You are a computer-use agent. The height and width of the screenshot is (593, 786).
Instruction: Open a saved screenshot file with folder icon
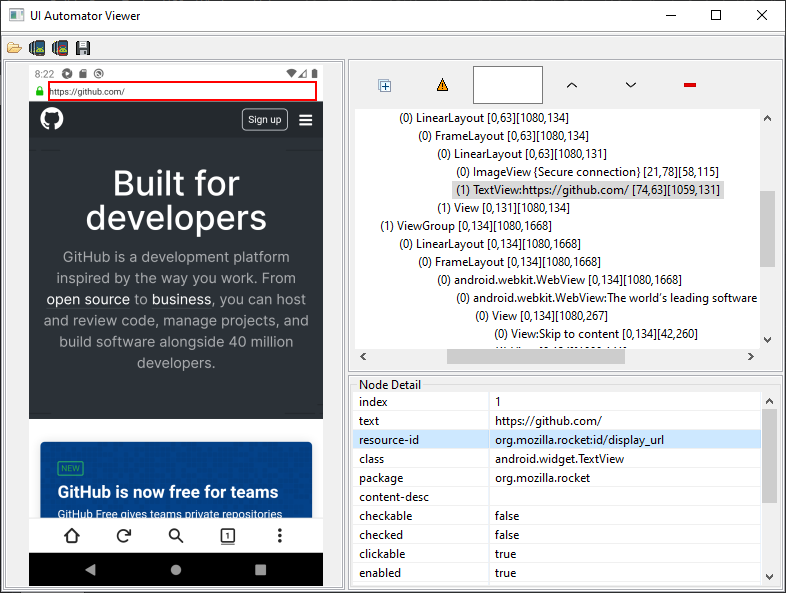pos(14,48)
